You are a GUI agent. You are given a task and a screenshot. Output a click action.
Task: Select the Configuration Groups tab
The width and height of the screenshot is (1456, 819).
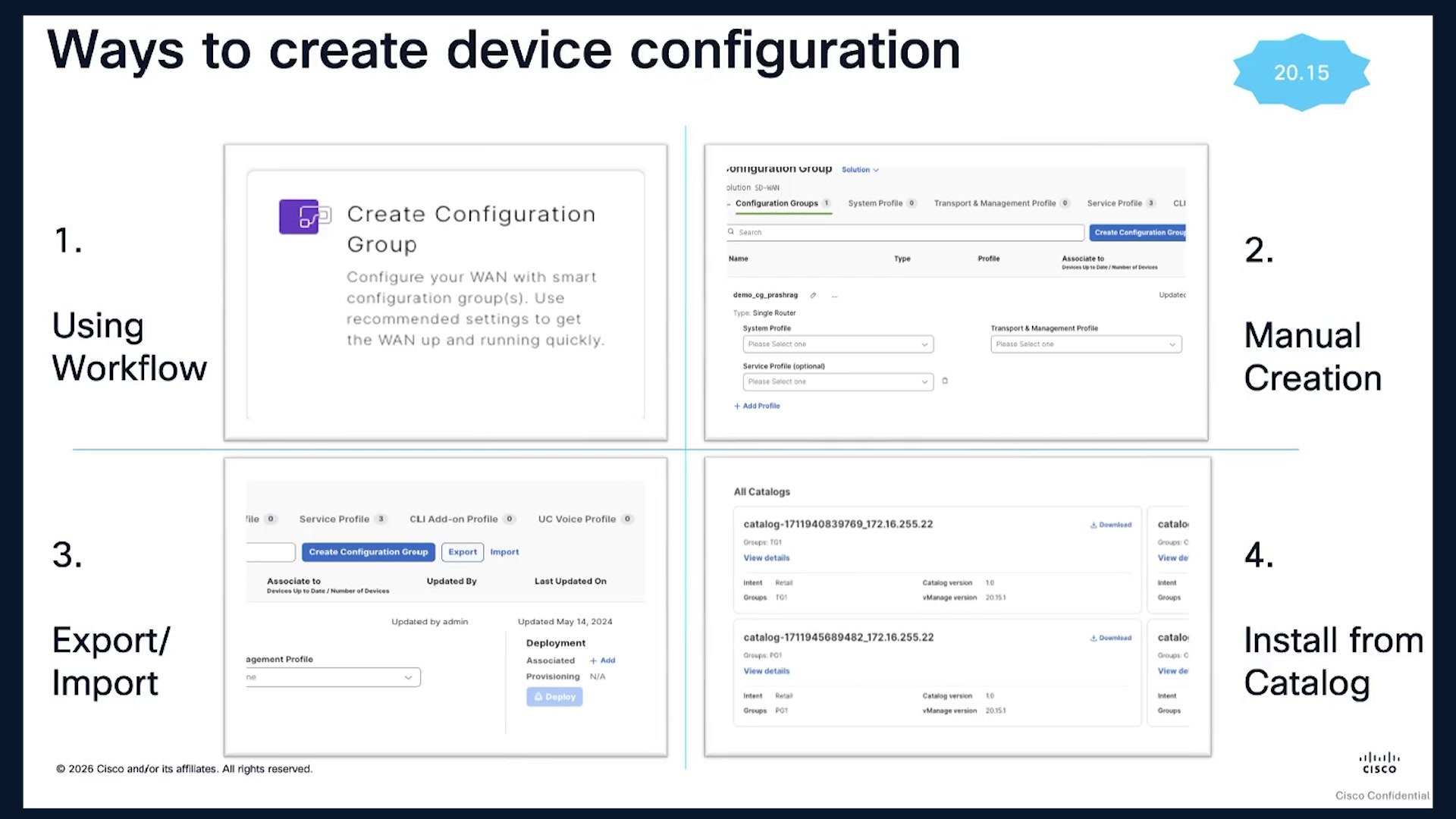click(x=783, y=203)
